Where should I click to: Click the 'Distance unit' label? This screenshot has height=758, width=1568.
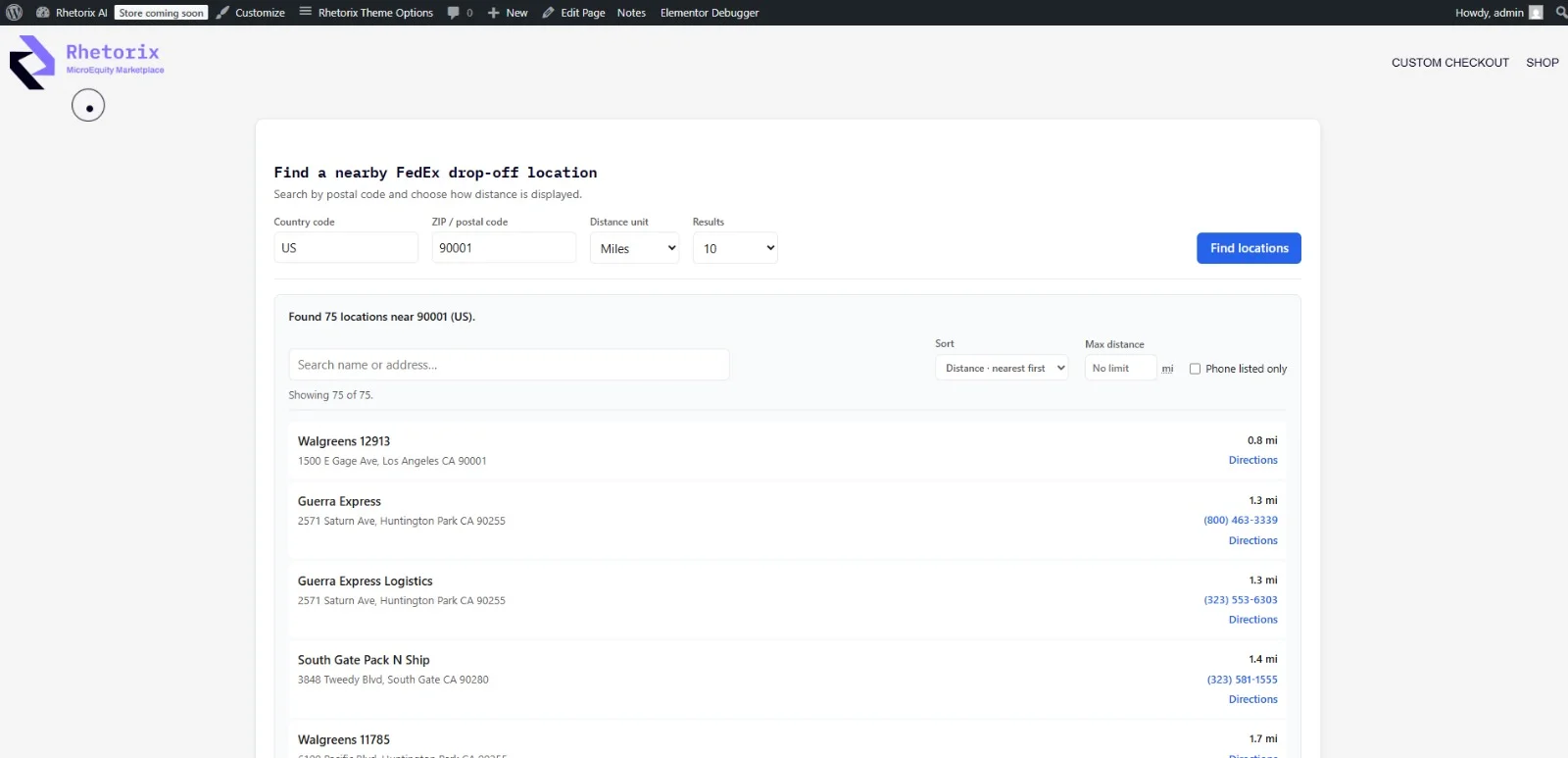pyautogui.click(x=618, y=222)
